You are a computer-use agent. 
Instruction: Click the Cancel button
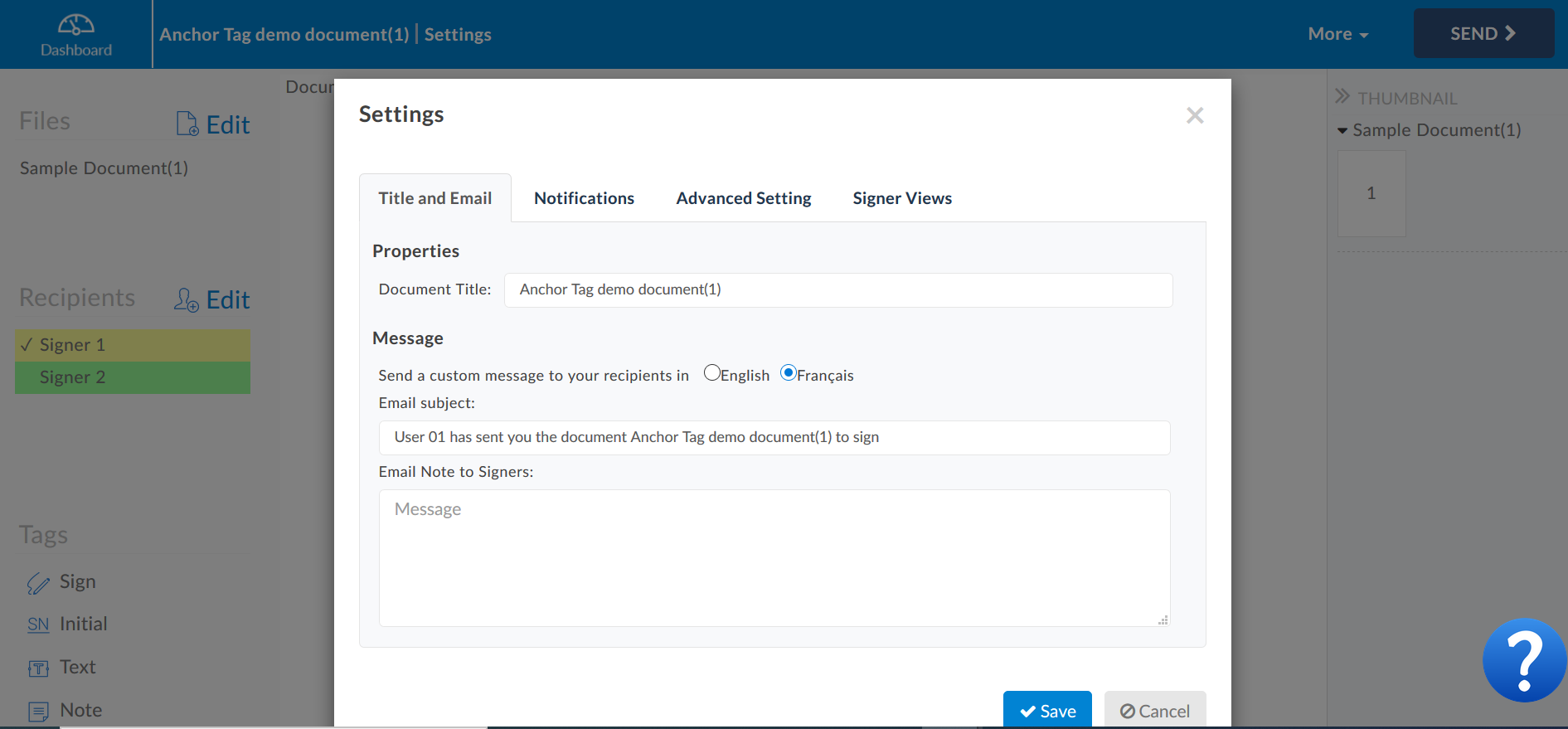pos(1155,710)
